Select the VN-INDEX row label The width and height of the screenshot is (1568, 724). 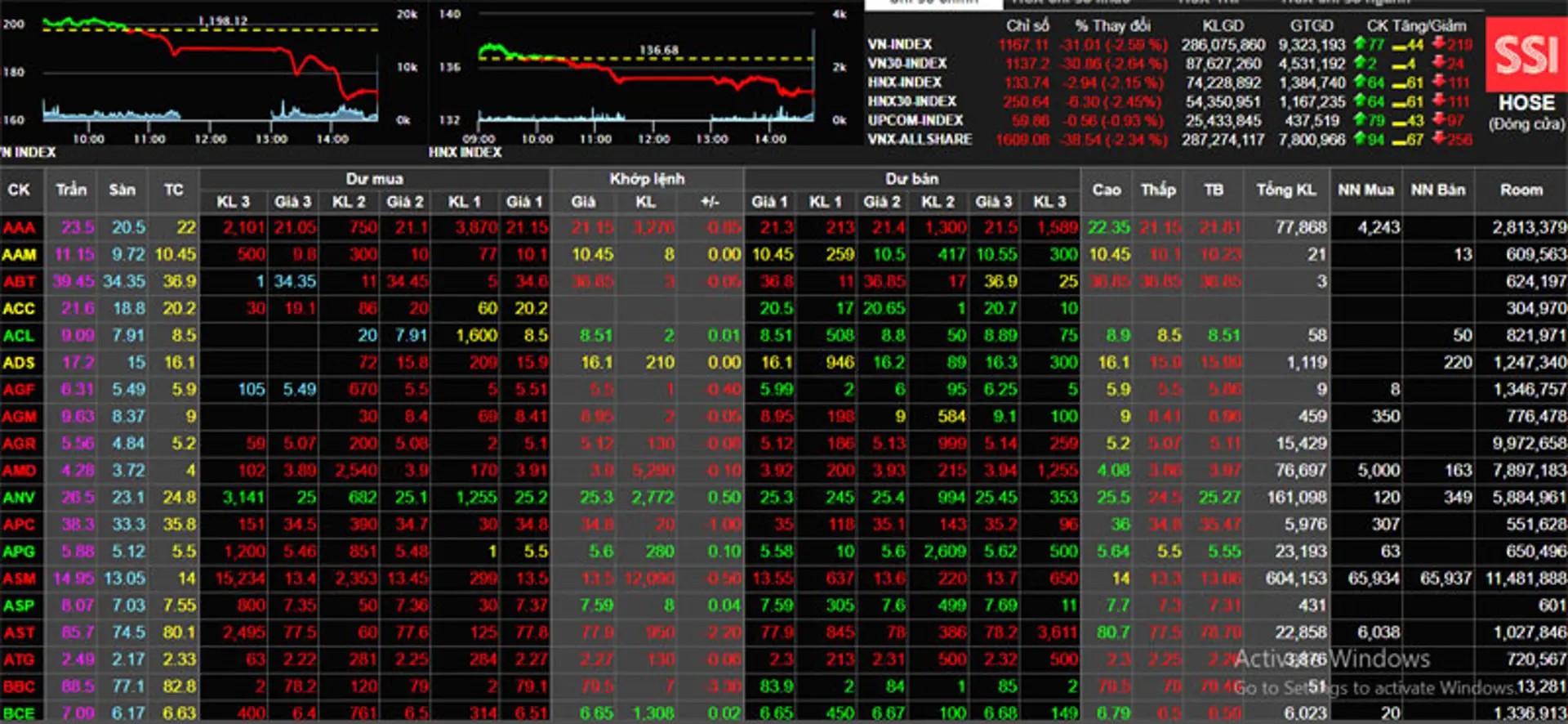900,44
